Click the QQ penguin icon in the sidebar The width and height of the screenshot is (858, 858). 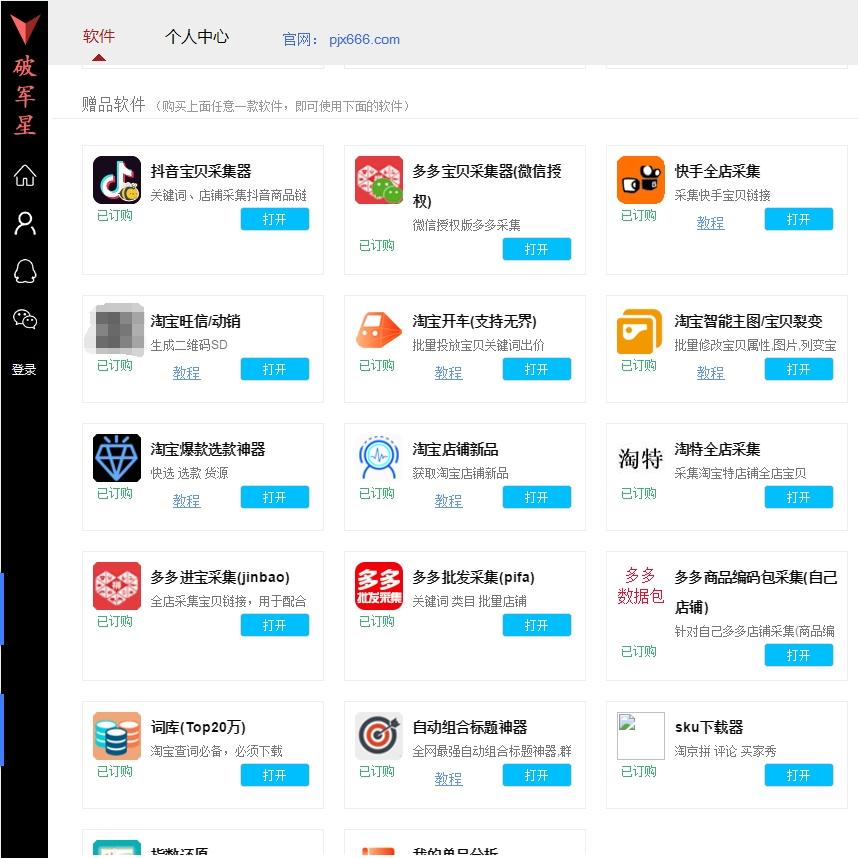point(24,271)
